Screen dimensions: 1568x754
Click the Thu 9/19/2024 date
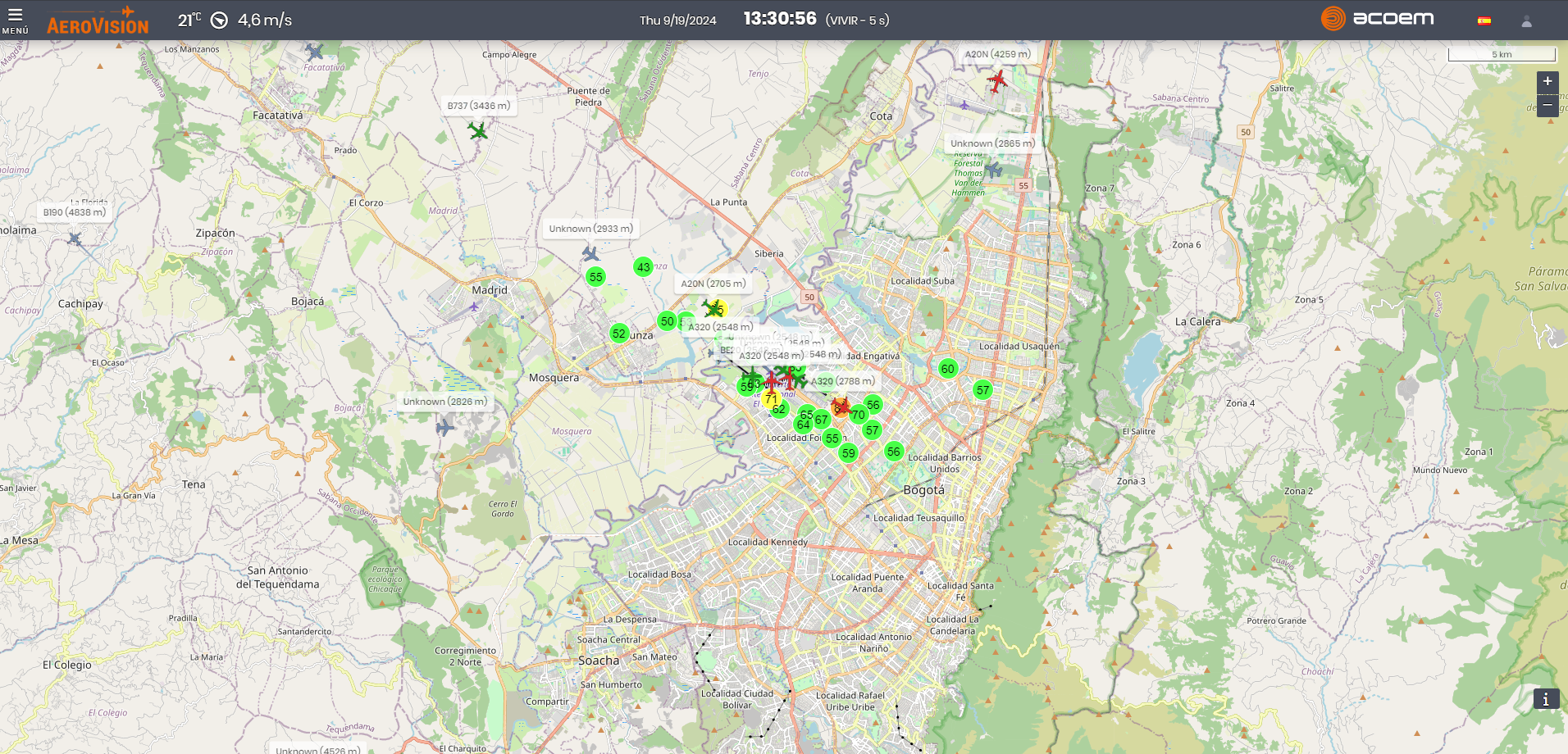click(678, 20)
